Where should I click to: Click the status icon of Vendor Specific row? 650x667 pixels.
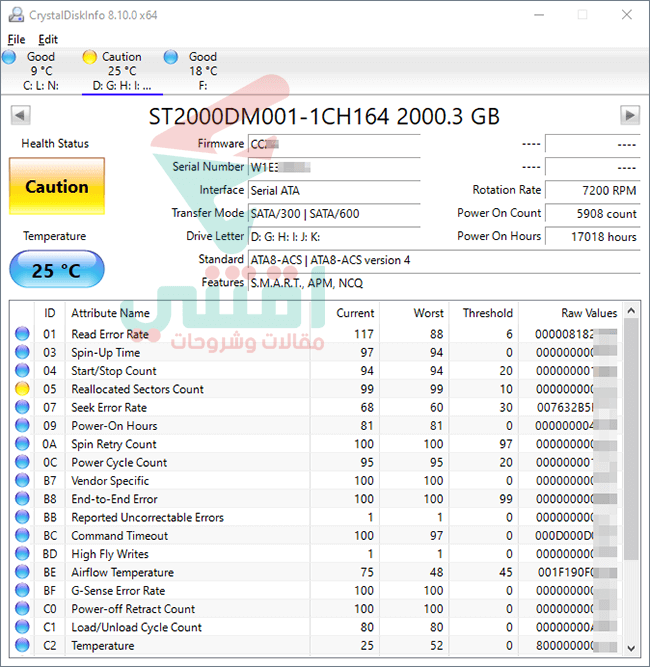[x=22, y=480]
